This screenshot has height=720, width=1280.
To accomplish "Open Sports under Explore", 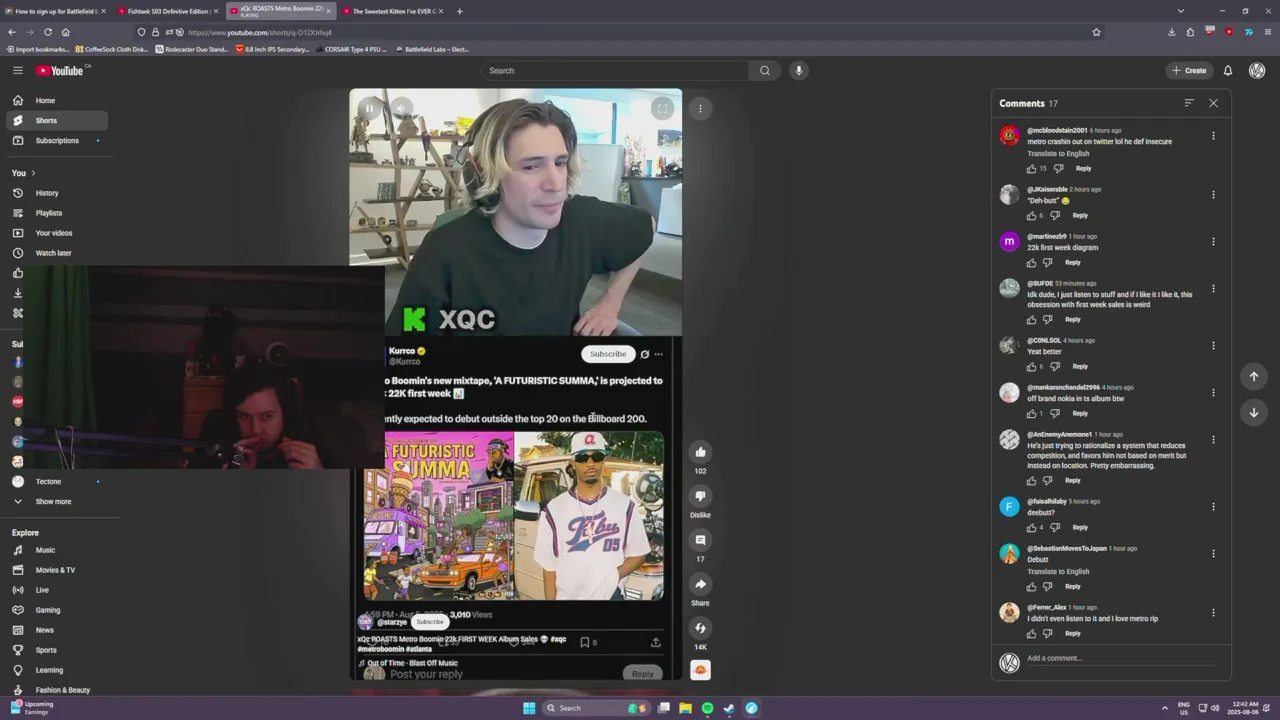I will (x=57, y=650).
